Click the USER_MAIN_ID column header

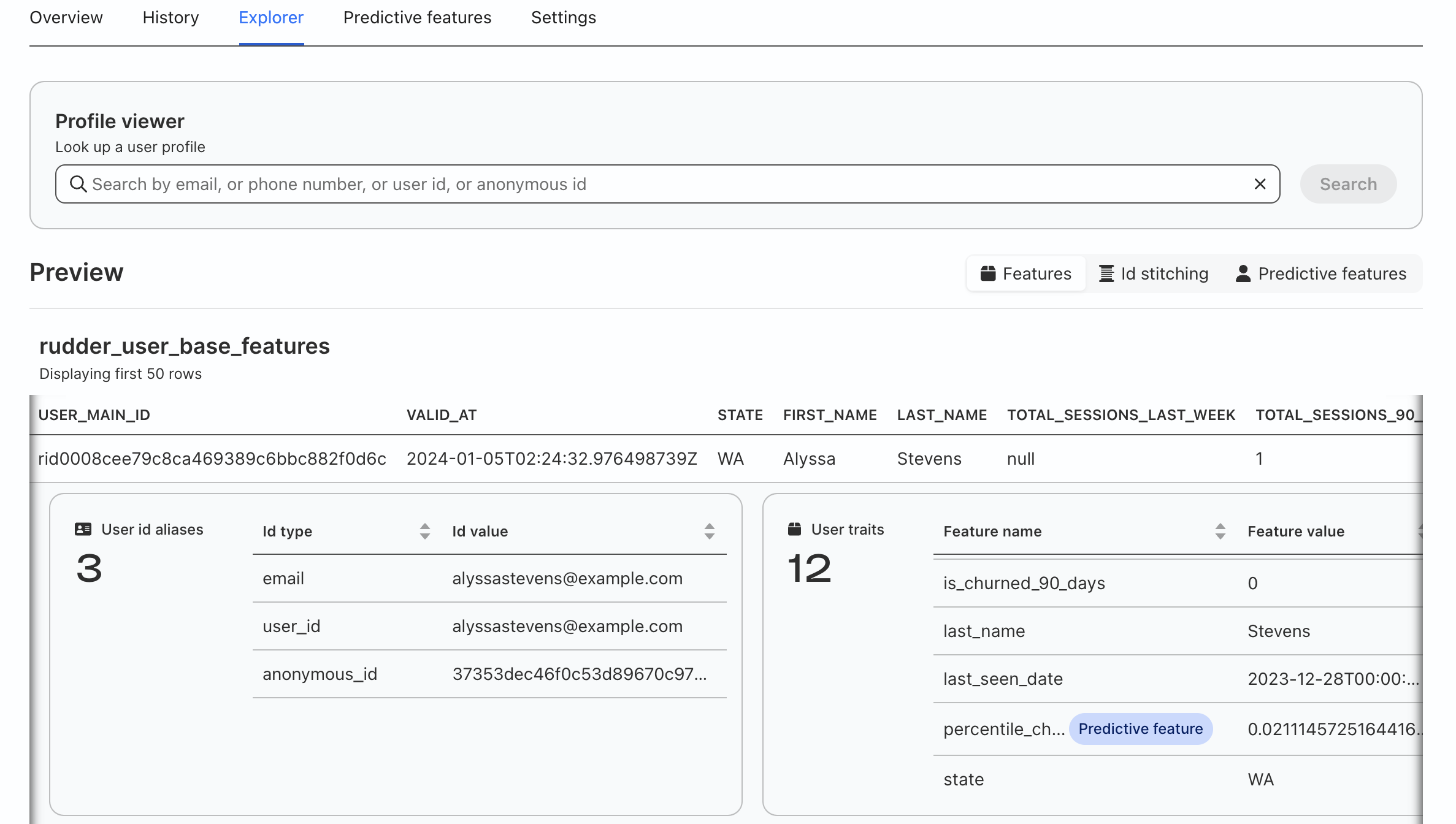[x=94, y=415]
